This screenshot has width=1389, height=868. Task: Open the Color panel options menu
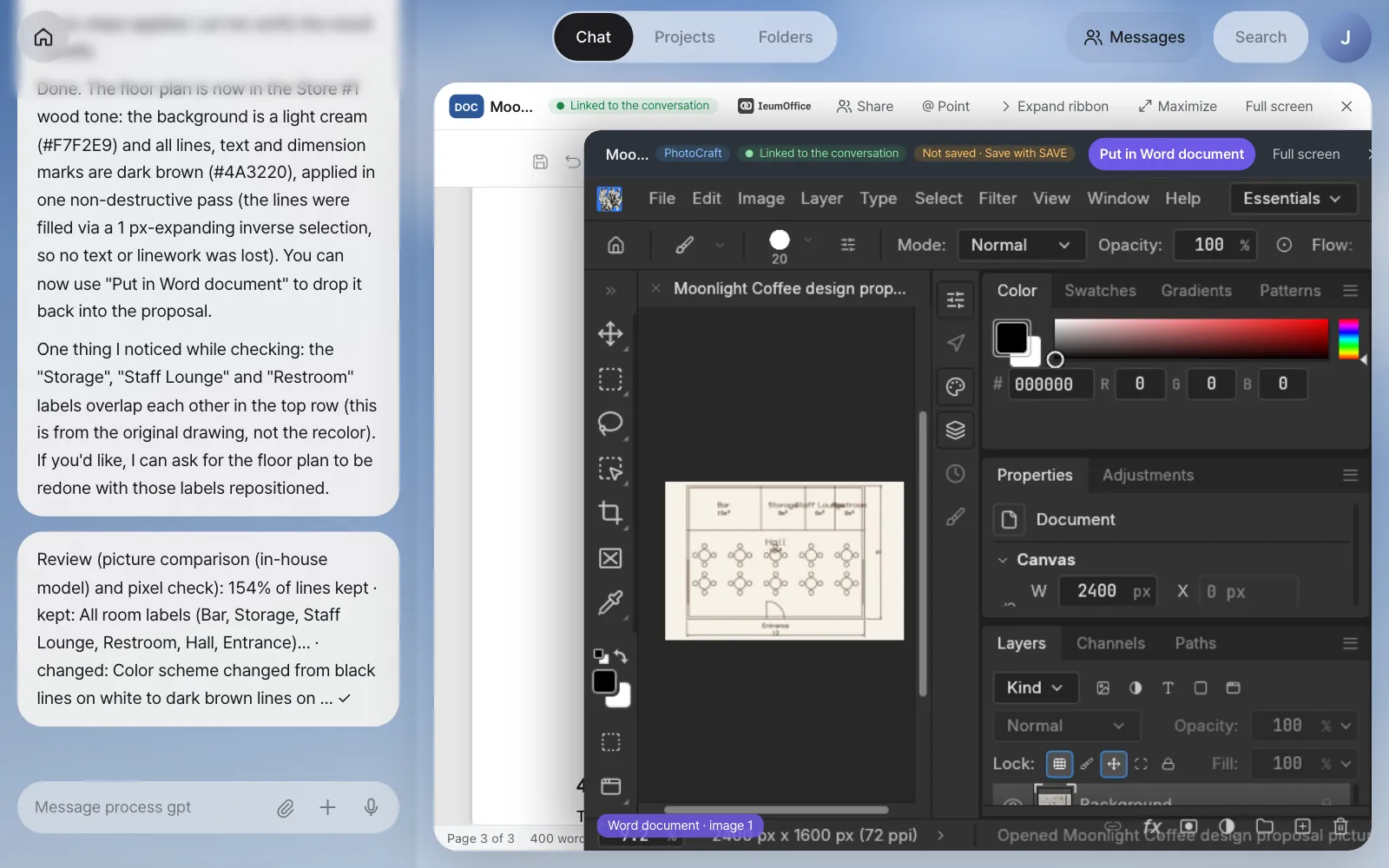1350,291
